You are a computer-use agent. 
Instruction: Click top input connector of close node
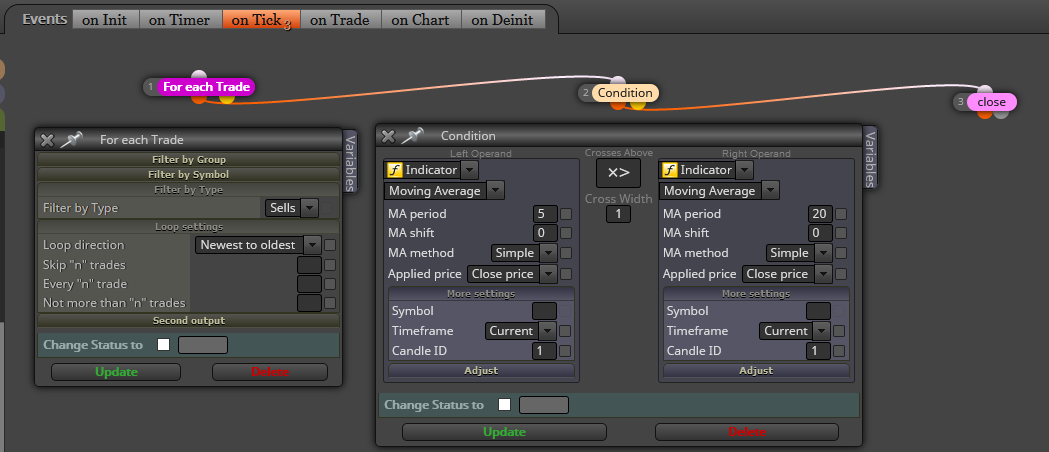985,90
